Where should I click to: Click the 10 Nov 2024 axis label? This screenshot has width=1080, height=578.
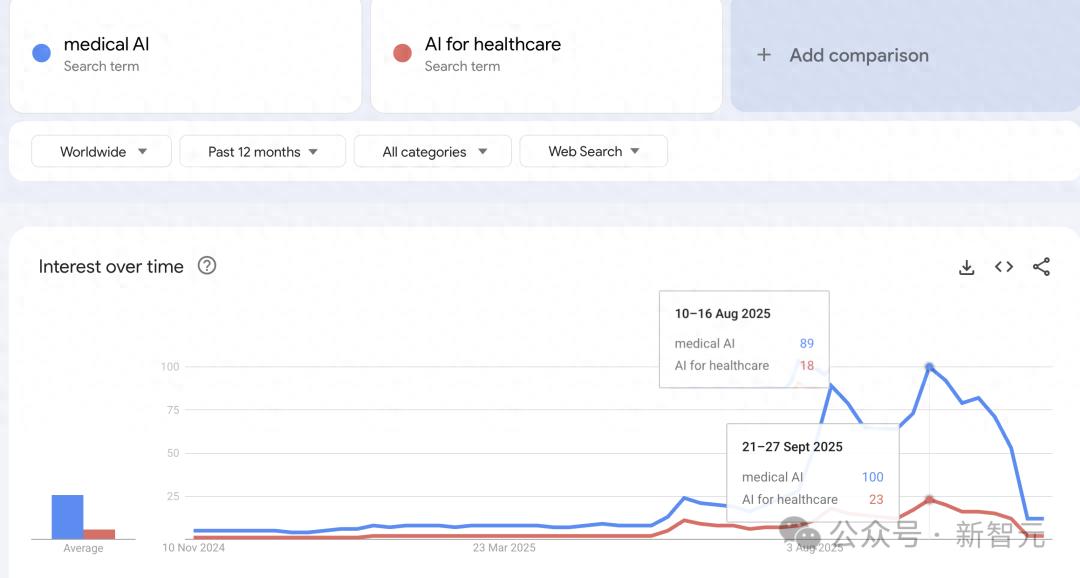pyautogui.click(x=194, y=548)
